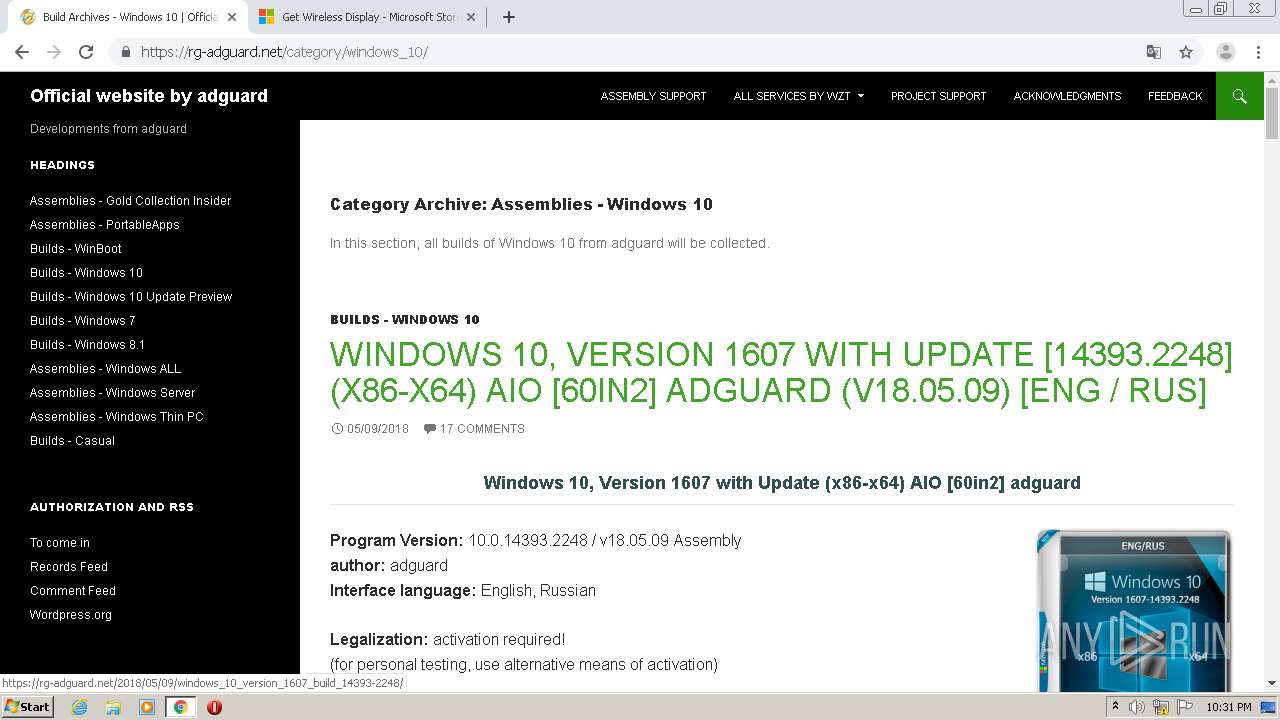This screenshot has width=1280, height=720.
Task: Open Assemblies - Gold Collection Insider
Action: [x=130, y=201]
